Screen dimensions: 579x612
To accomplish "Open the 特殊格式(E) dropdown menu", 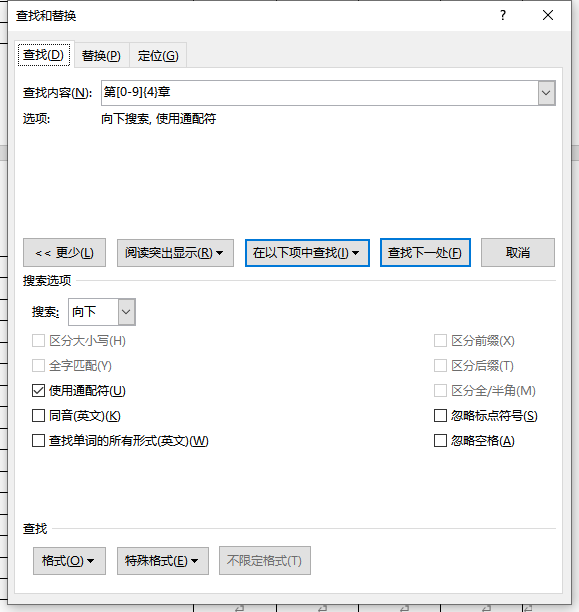I will (x=163, y=561).
